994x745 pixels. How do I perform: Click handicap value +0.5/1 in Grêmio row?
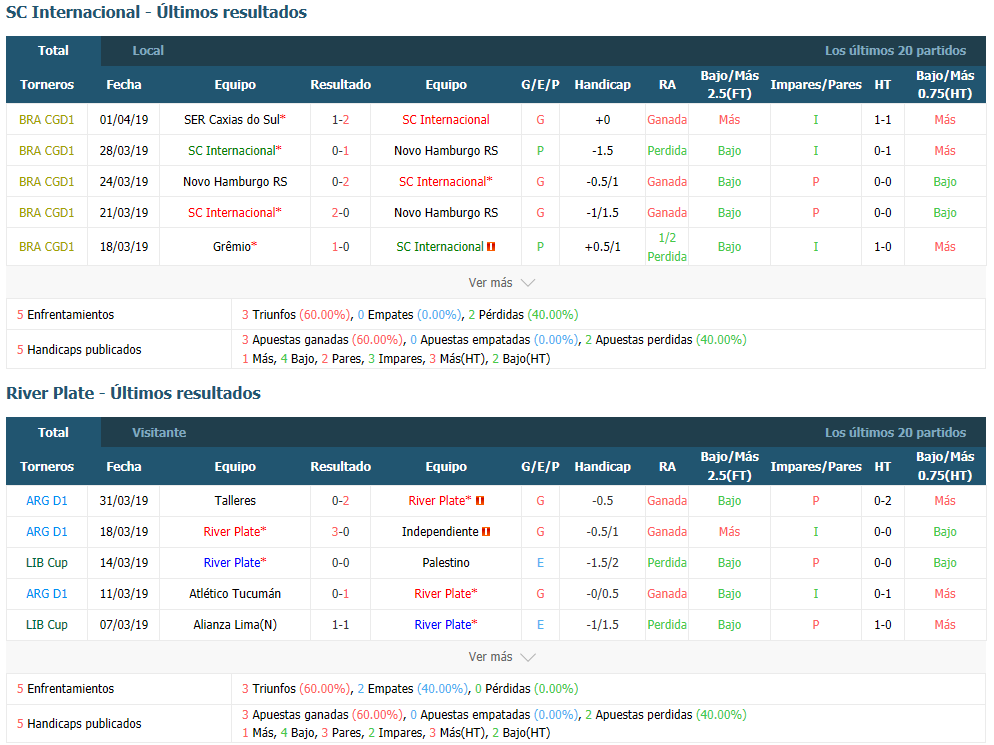[602, 247]
